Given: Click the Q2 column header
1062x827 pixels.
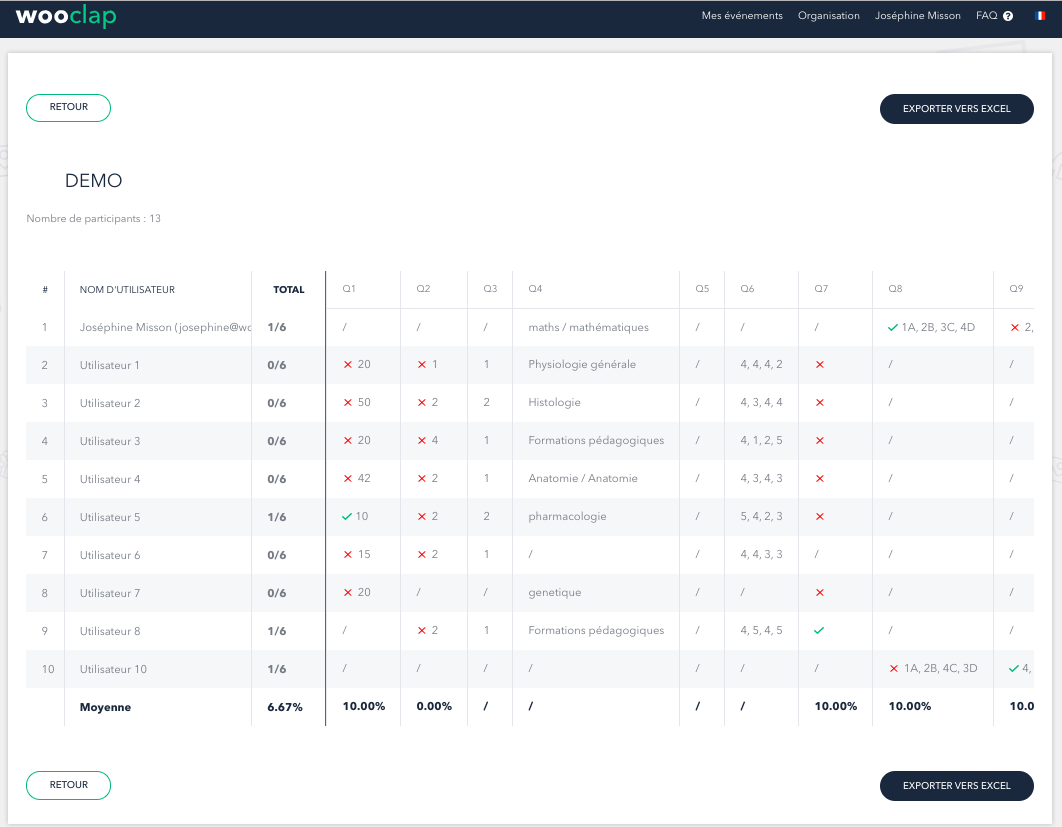Looking at the screenshot, I should [x=423, y=289].
